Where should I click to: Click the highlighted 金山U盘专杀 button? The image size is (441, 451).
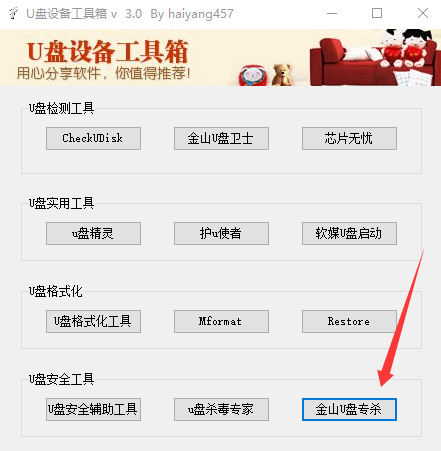pyautogui.click(x=349, y=409)
